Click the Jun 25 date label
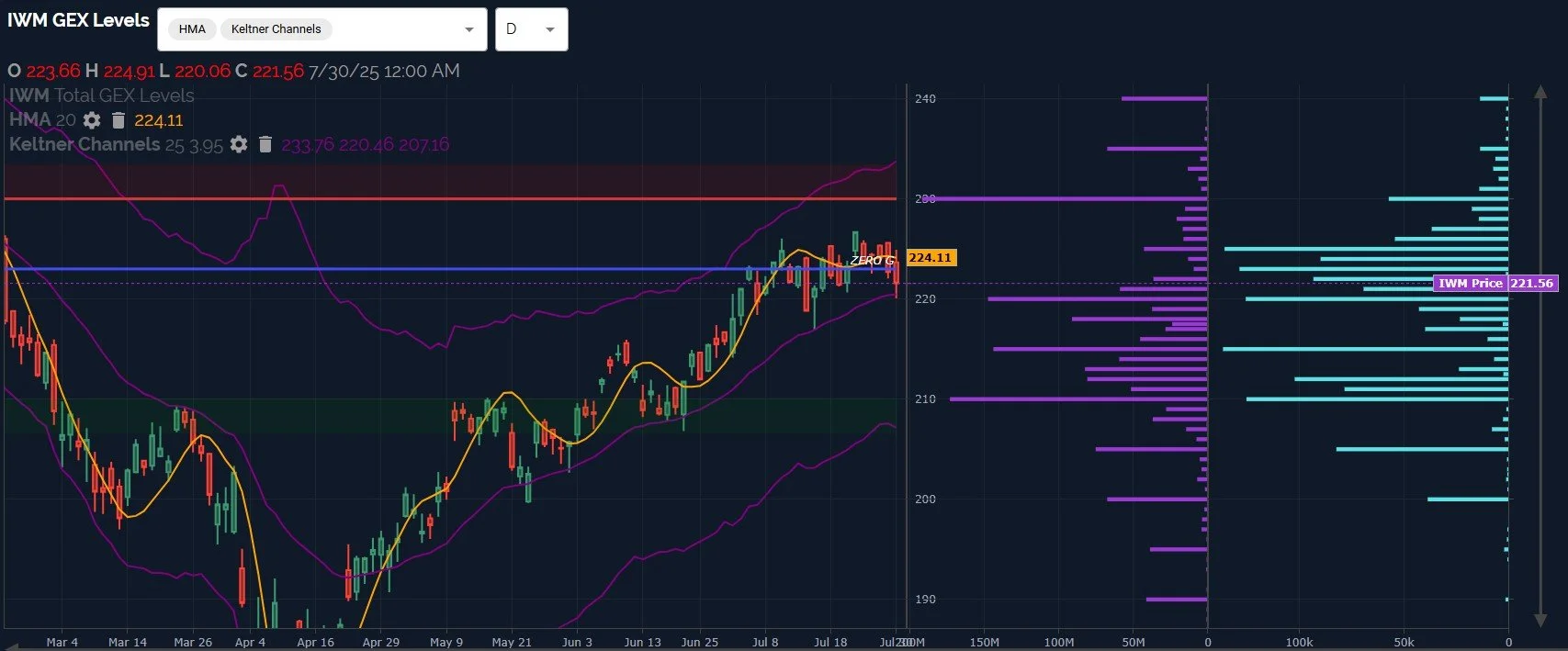The width and height of the screenshot is (1568, 651). (700, 642)
